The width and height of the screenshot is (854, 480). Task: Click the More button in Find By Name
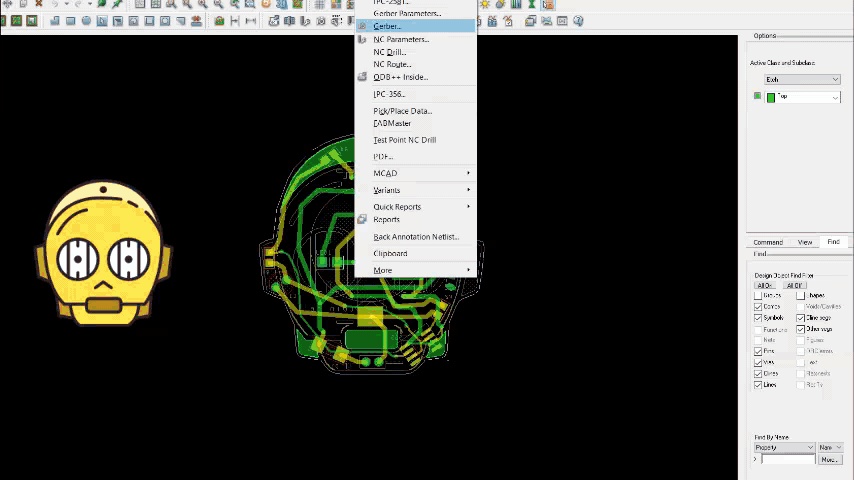(x=829, y=460)
